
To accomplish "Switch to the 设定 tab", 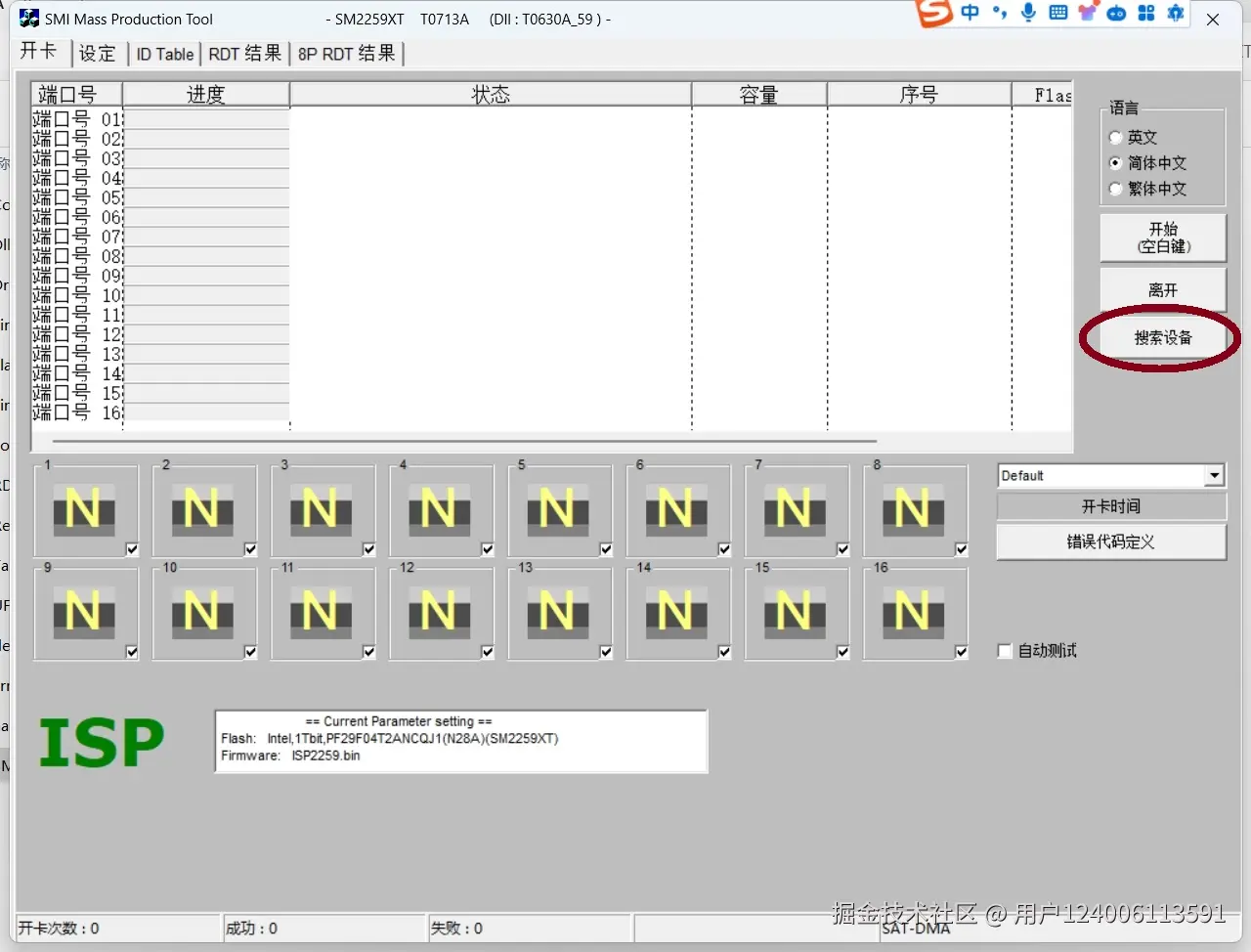I will point(97,54).
